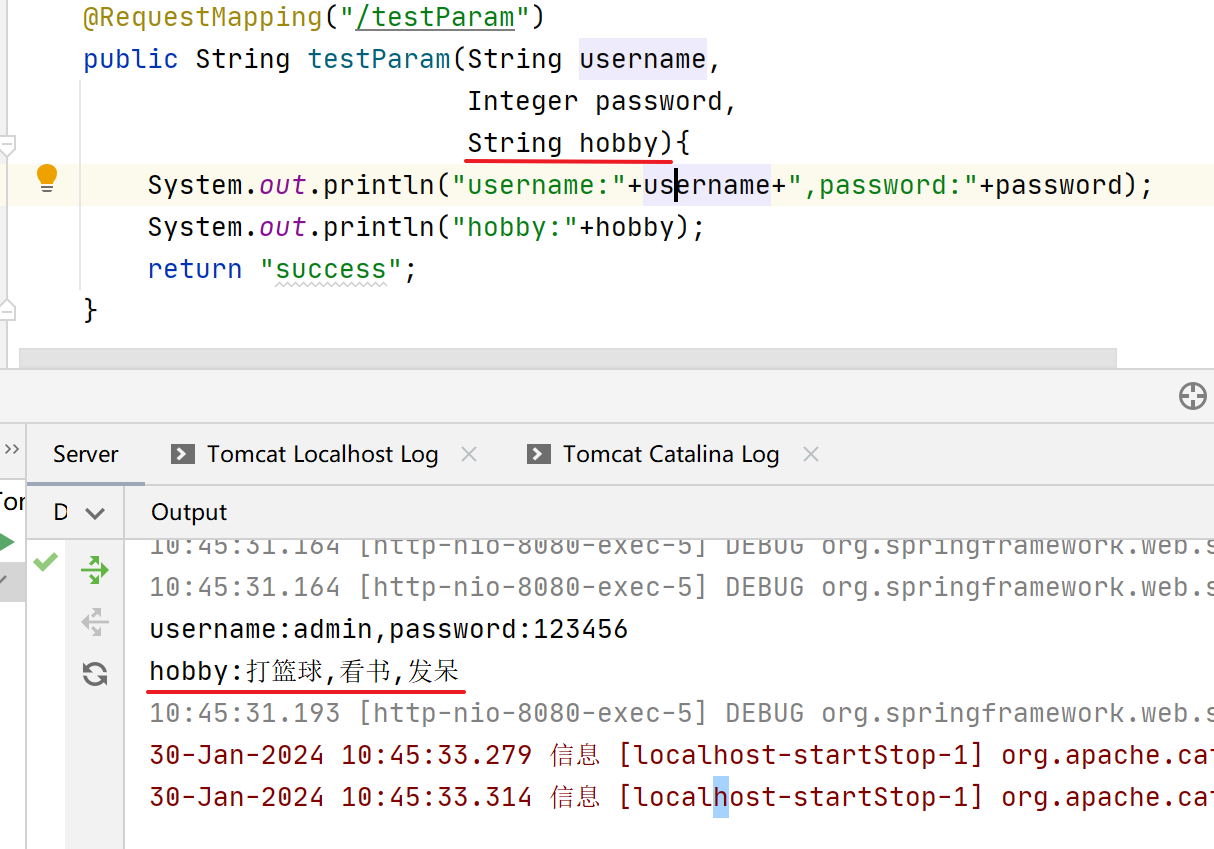Click the crosshair icon above the console
1214x849 pixels.
coord(1192,396)
